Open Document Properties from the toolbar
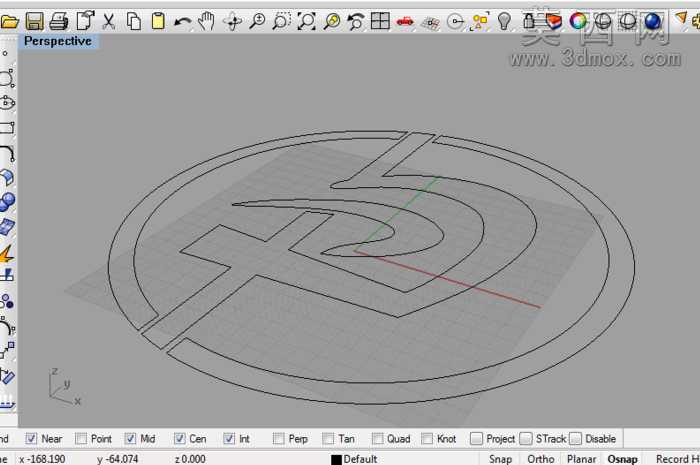Image resolution: width=700 pixels, height=465 pixels. (85, 21)
